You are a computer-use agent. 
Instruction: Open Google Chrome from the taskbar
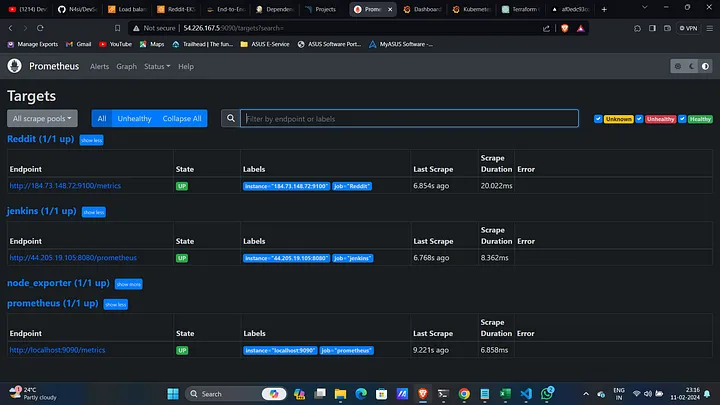(464, 394)
